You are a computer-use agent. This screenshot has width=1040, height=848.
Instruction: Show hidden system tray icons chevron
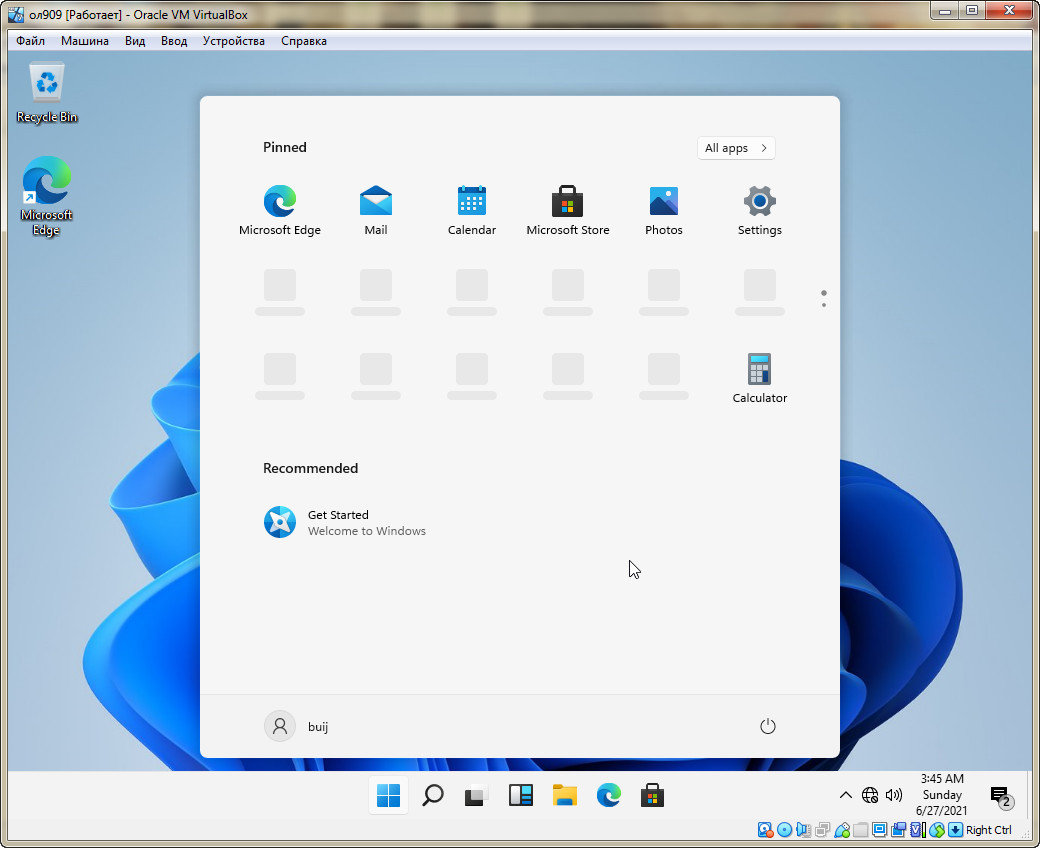pos(845,796)
